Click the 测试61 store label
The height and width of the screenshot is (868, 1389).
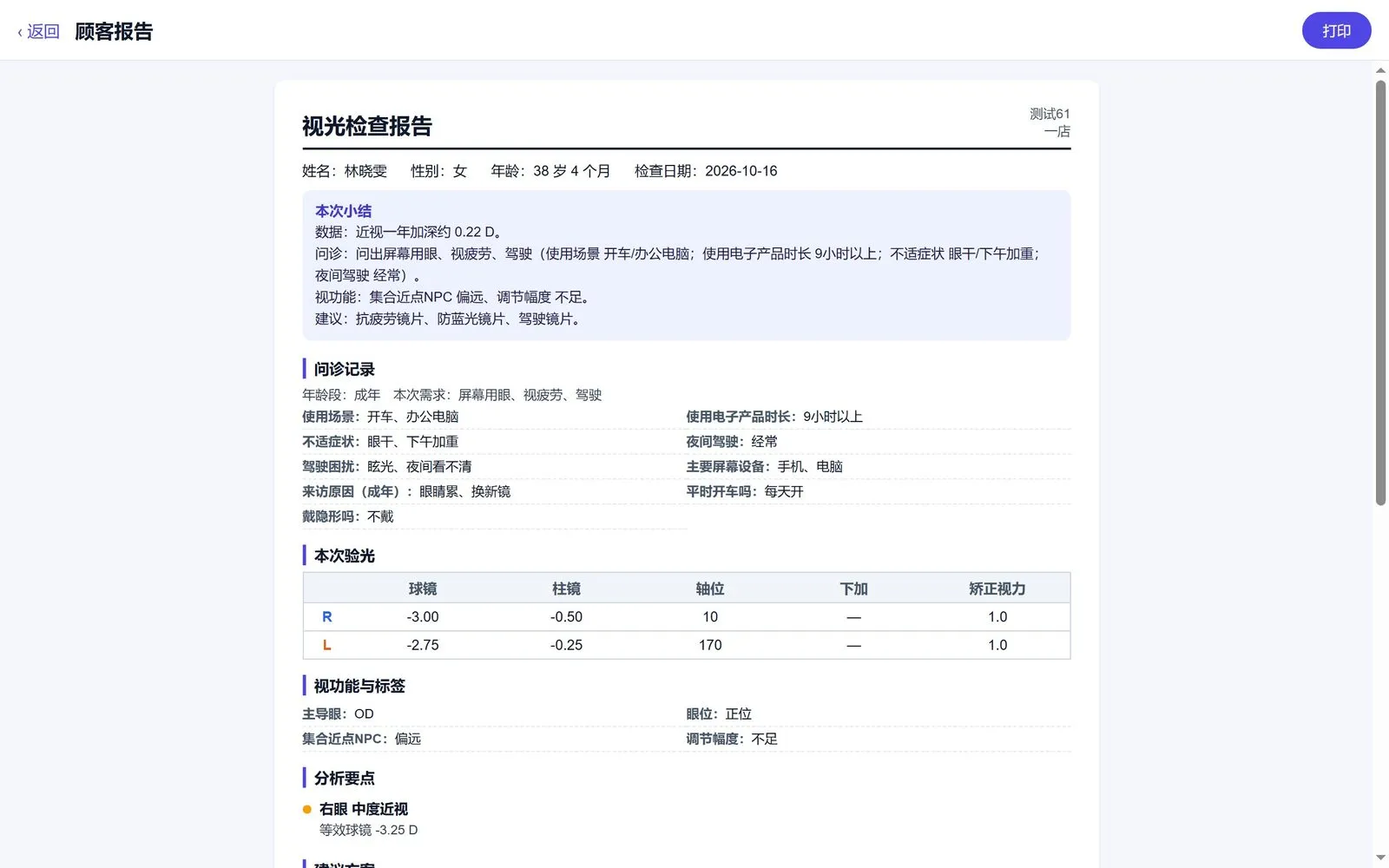click(1050, 114)
